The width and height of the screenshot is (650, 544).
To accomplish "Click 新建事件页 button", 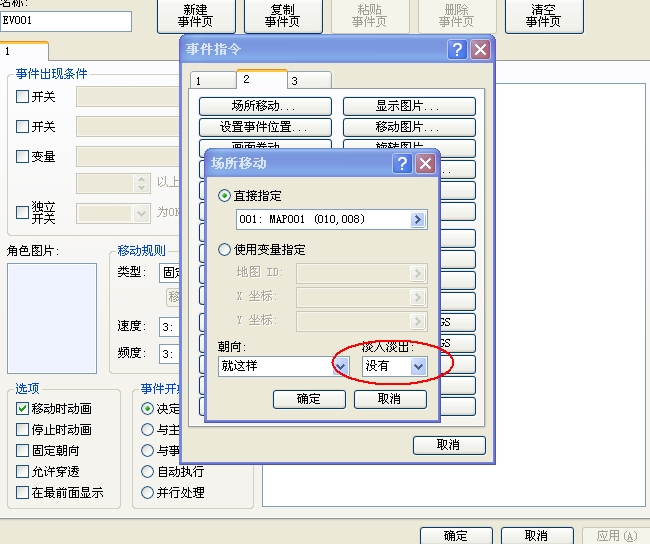I will coord(196,16).
